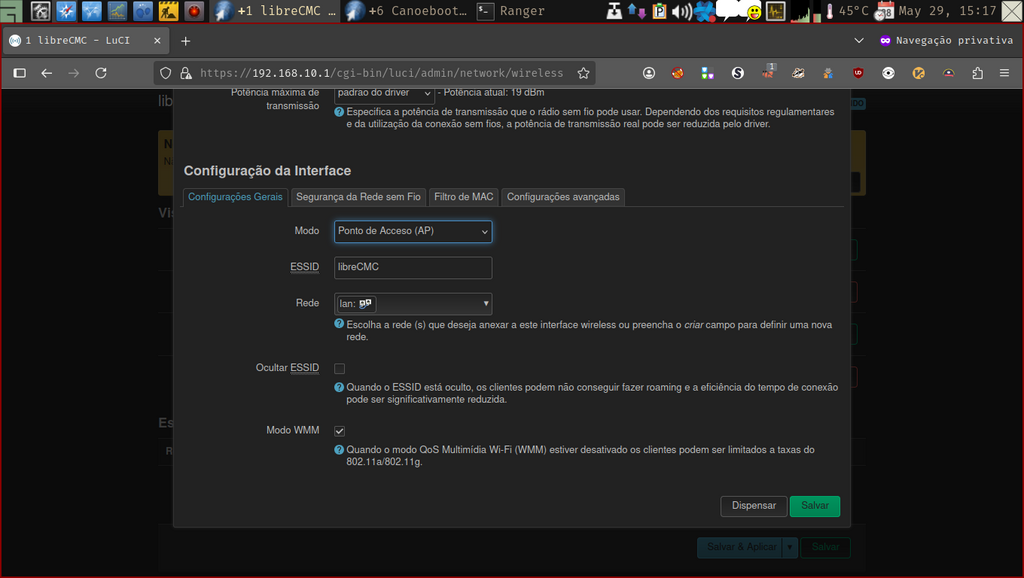Screen dimensions: 1024x578
Task: Click the green Salvar button
Action: pos(814,506)
